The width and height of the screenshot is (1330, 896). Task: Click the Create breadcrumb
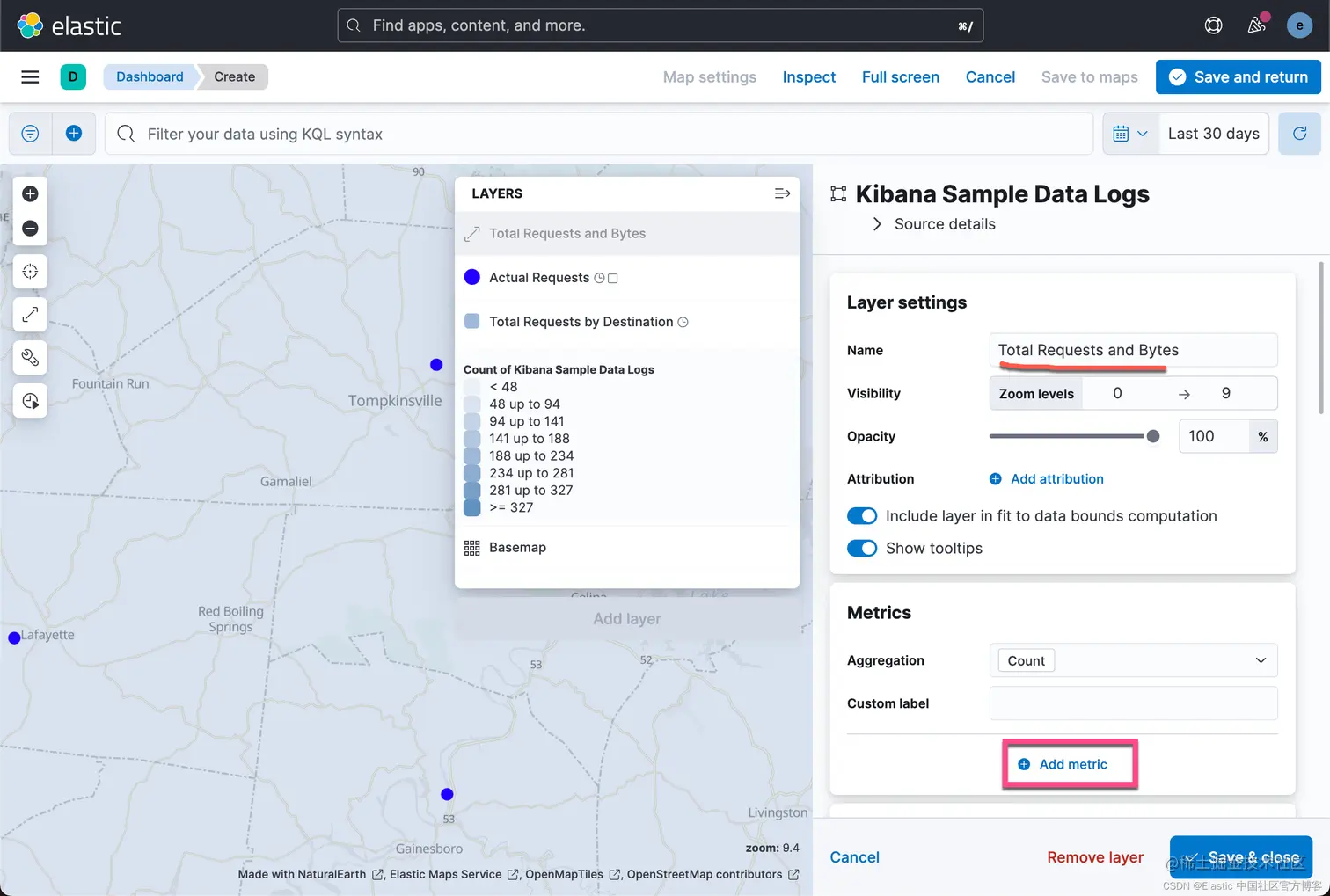tap(234, 77)
